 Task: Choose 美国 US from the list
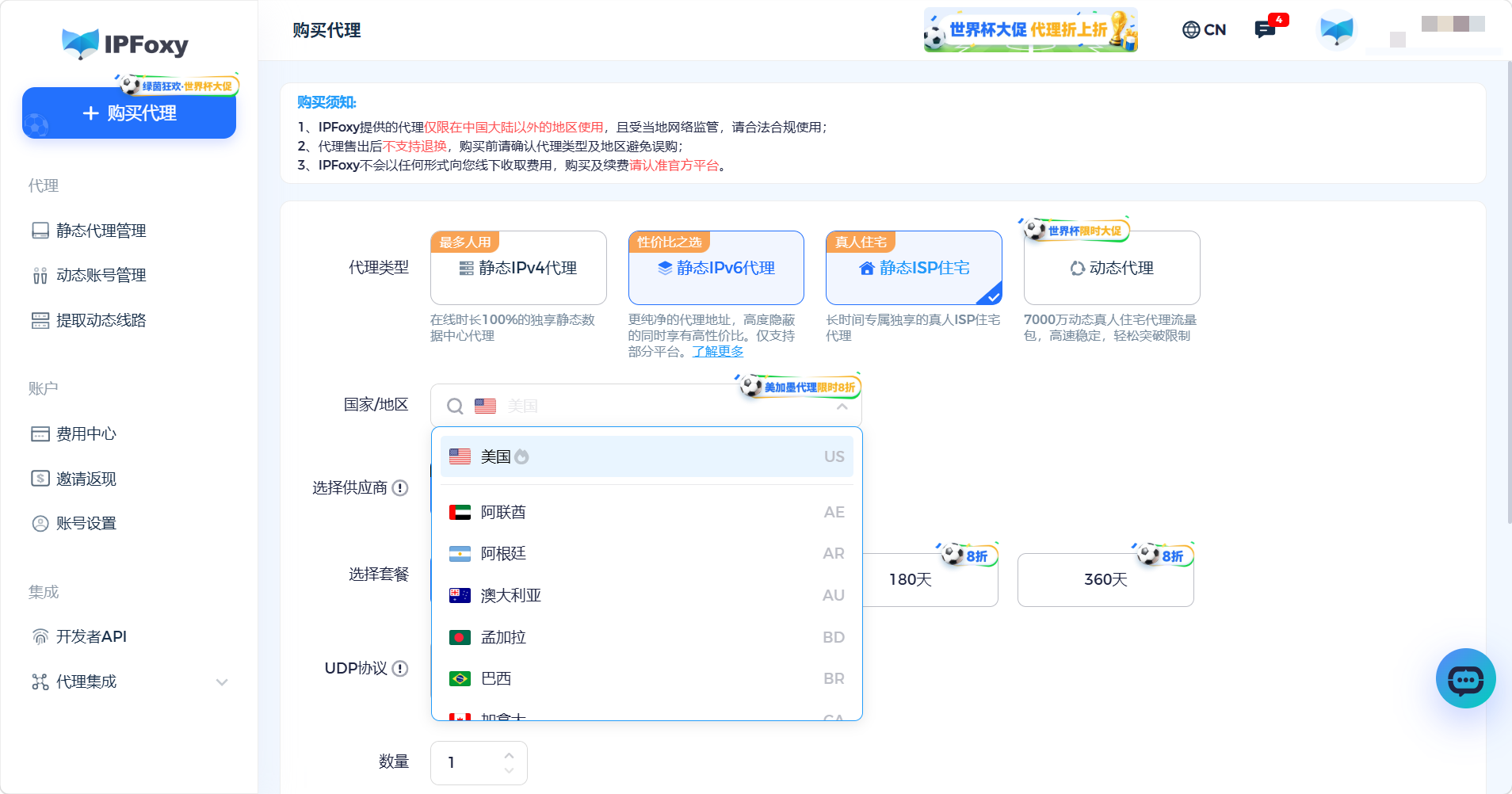pos(647,456)
